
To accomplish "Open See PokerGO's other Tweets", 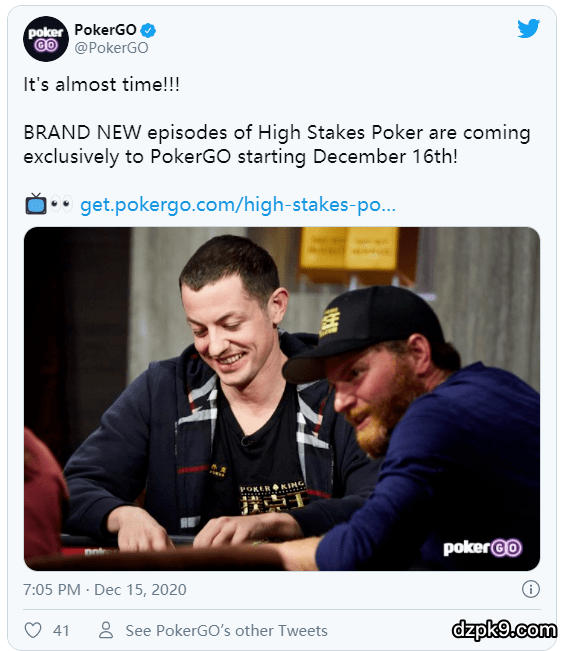I will (227, 631).
